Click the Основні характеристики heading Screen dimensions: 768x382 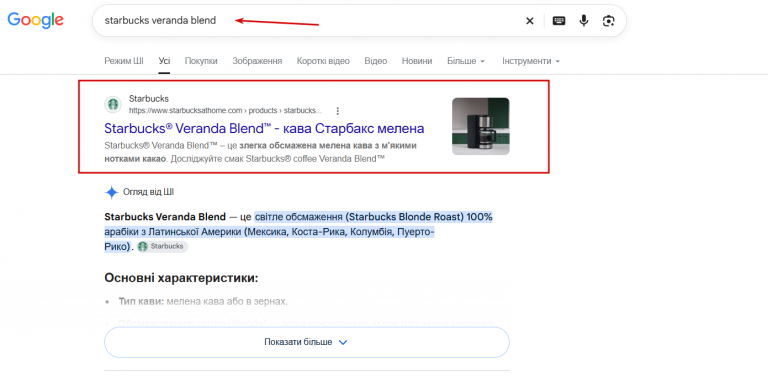pyautogui.click(x=181, y=278)
